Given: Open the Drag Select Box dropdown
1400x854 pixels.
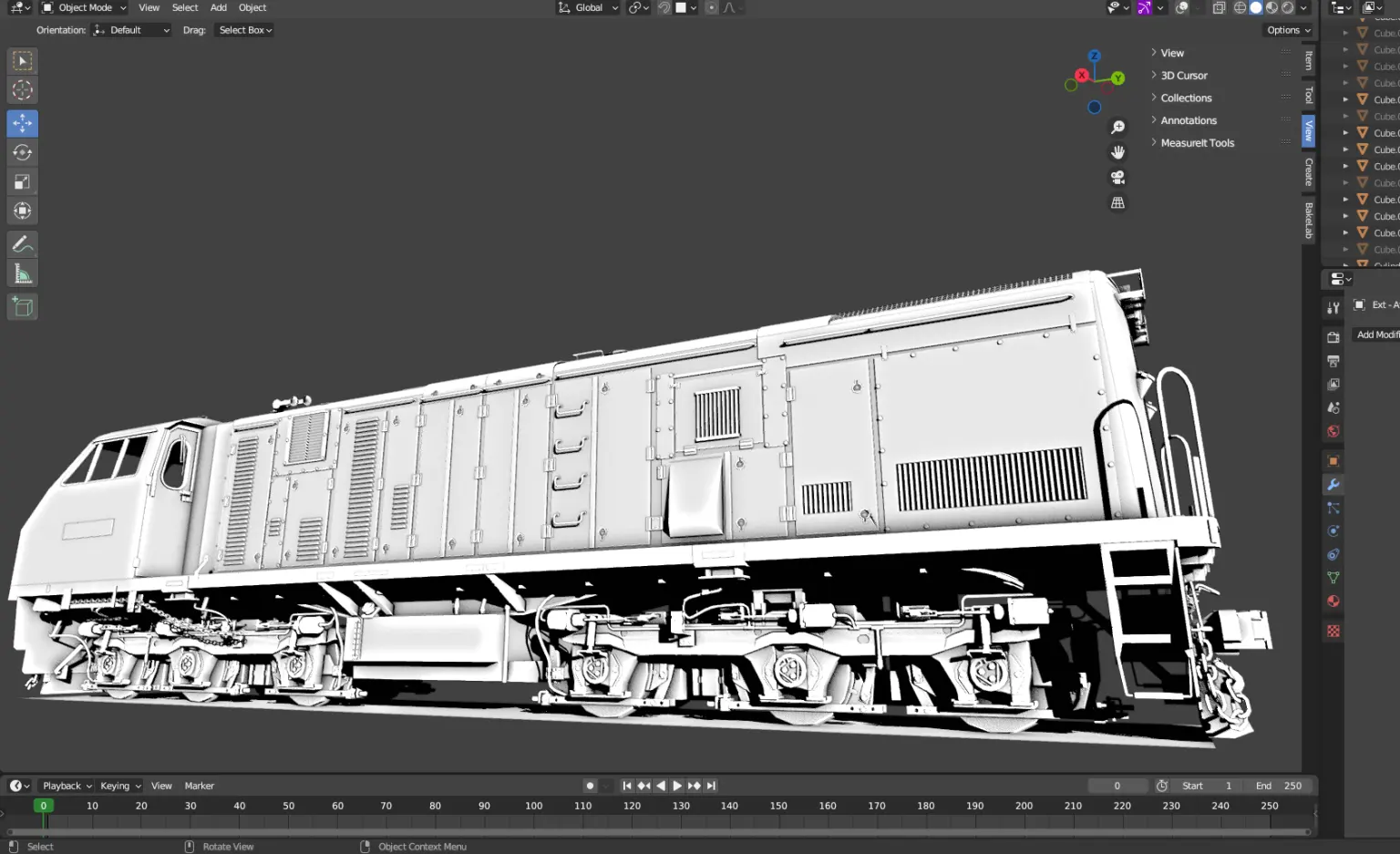Looking at the screenshot, I should pos(245,30).
